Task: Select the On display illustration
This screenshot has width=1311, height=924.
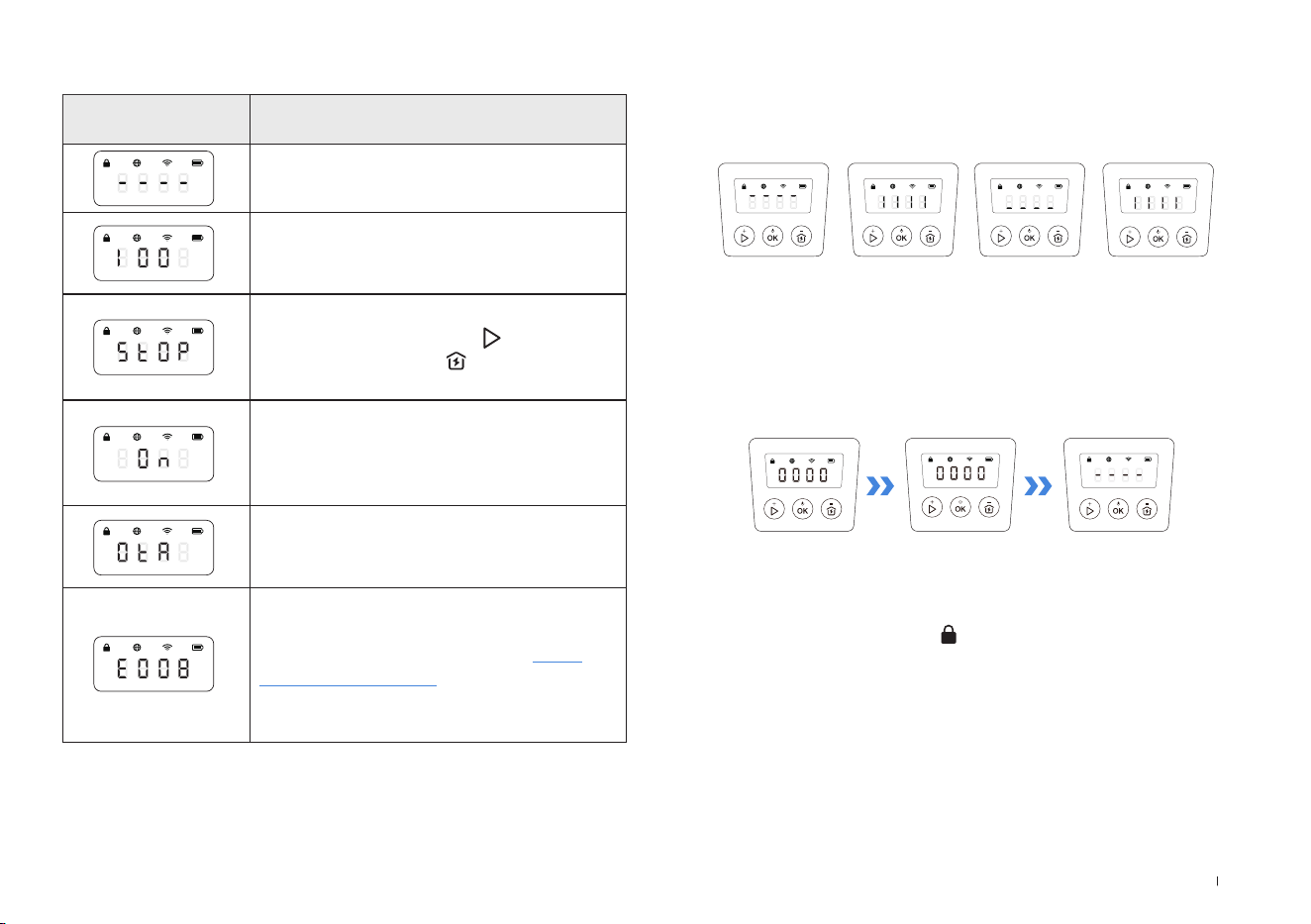Action: [x=153, y=454]
